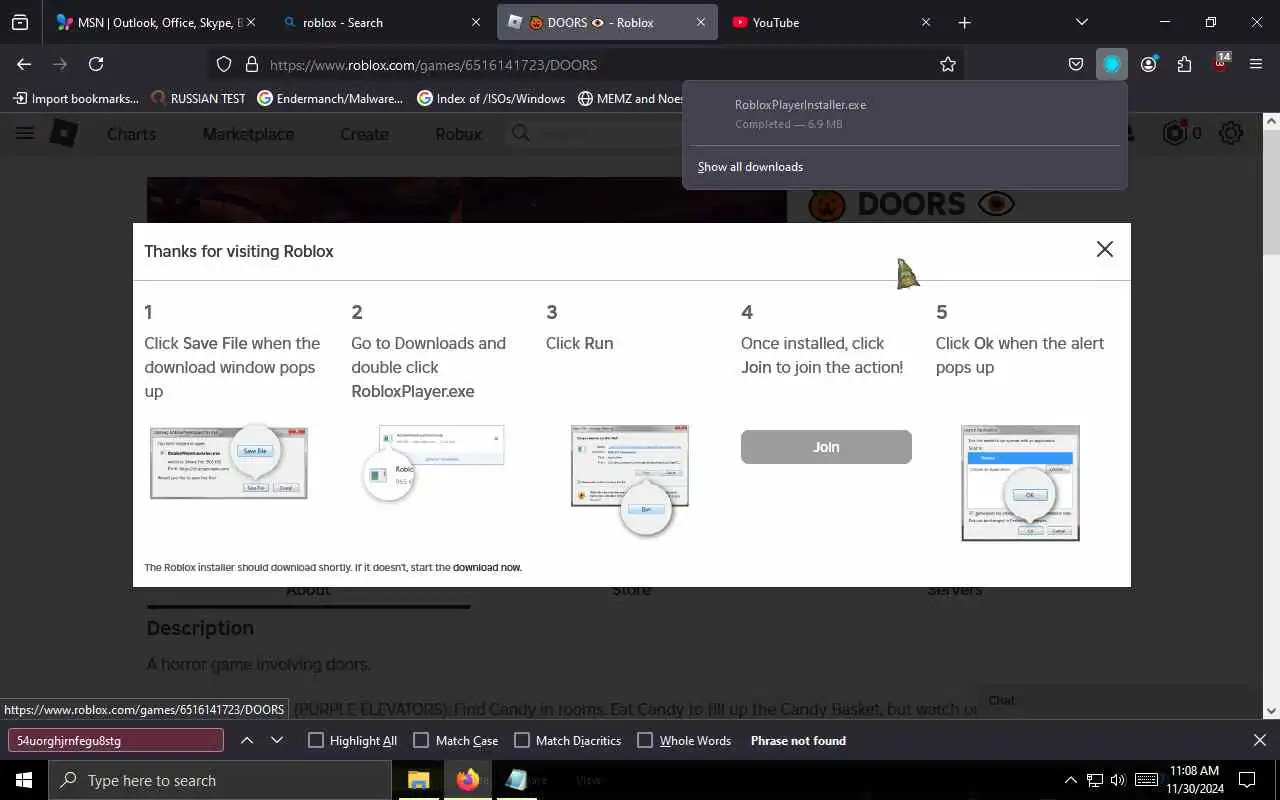
Task: Click RobloxPlayerInstaller.exe download entry
Action: [x=905, y=114]
